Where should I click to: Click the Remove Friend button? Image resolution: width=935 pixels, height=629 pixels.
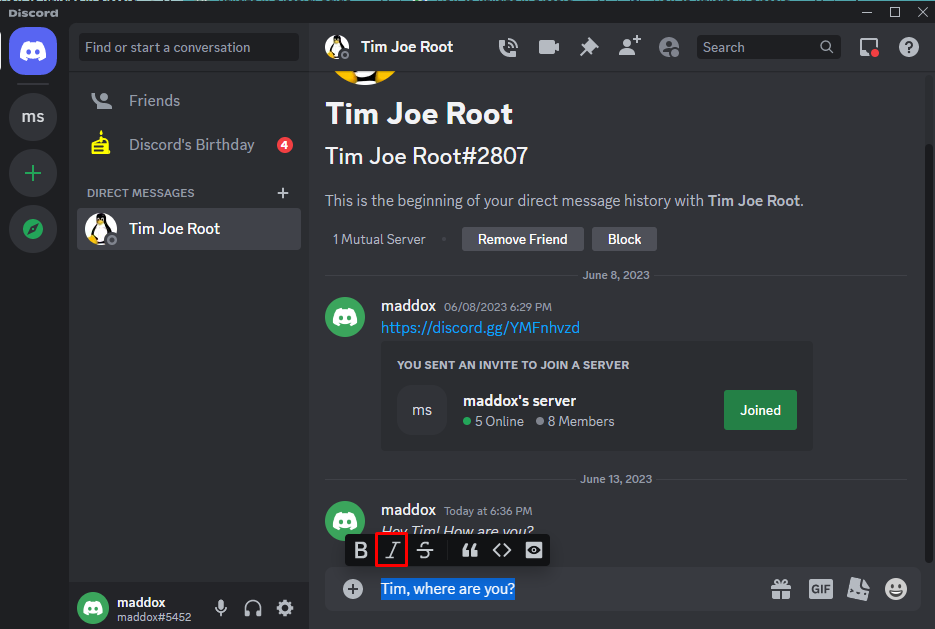coord(522,239)
